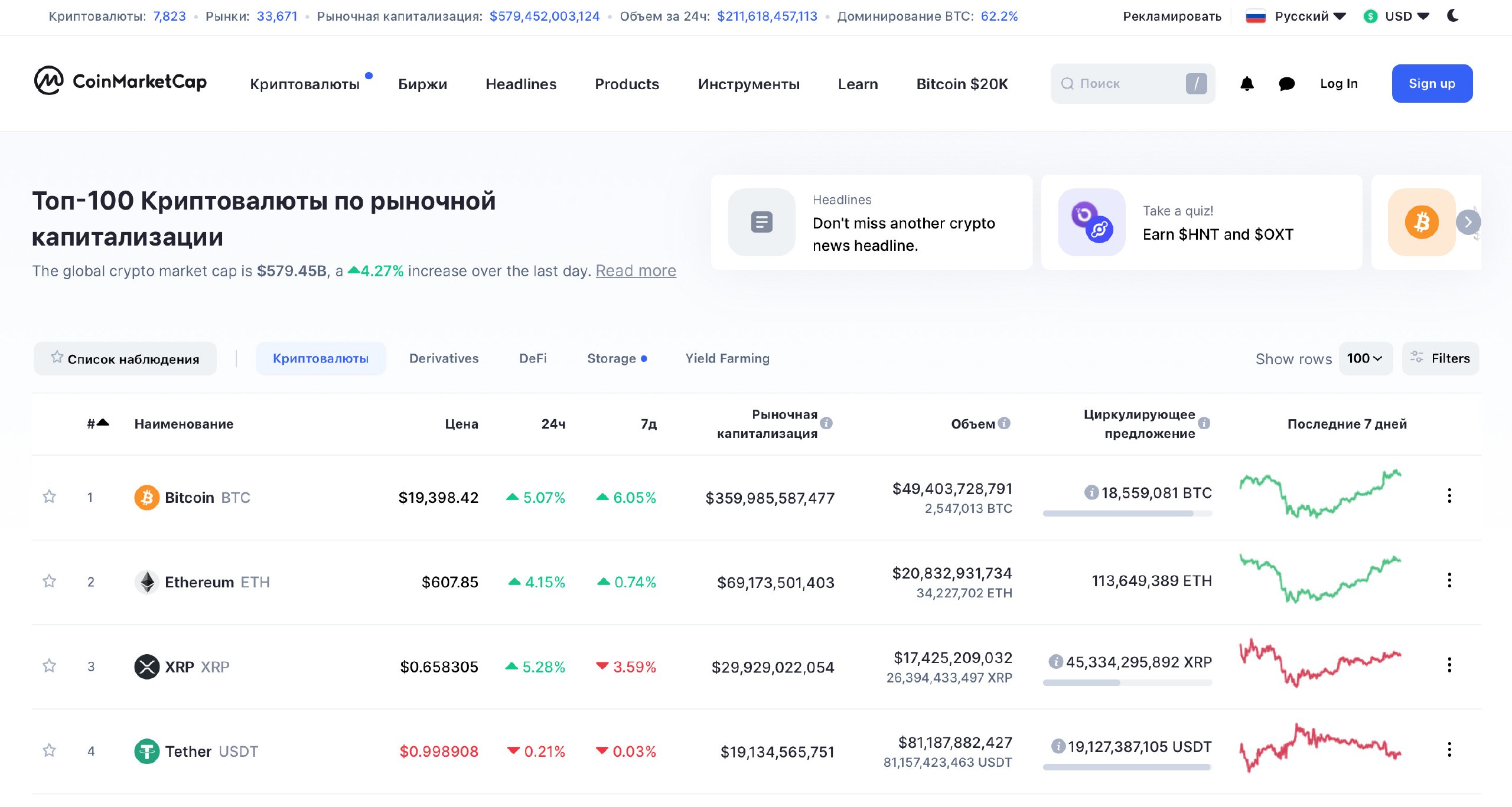Open the Headlines nav menu
The width and height of the screenshot is (1512, 807).
[x=521, y=84]
